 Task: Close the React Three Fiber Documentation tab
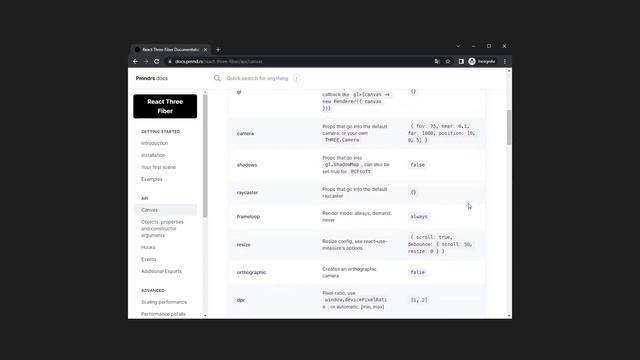click(x=205, y=50)
